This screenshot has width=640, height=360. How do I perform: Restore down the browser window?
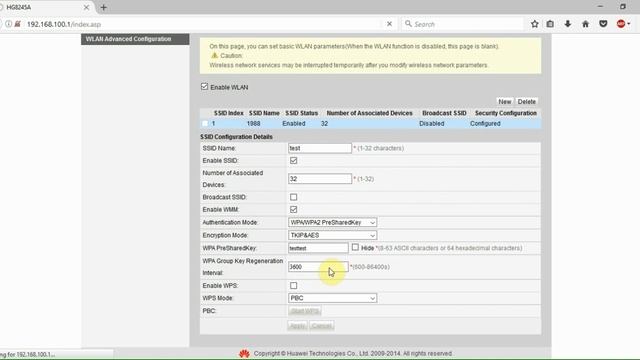(622, 7)
